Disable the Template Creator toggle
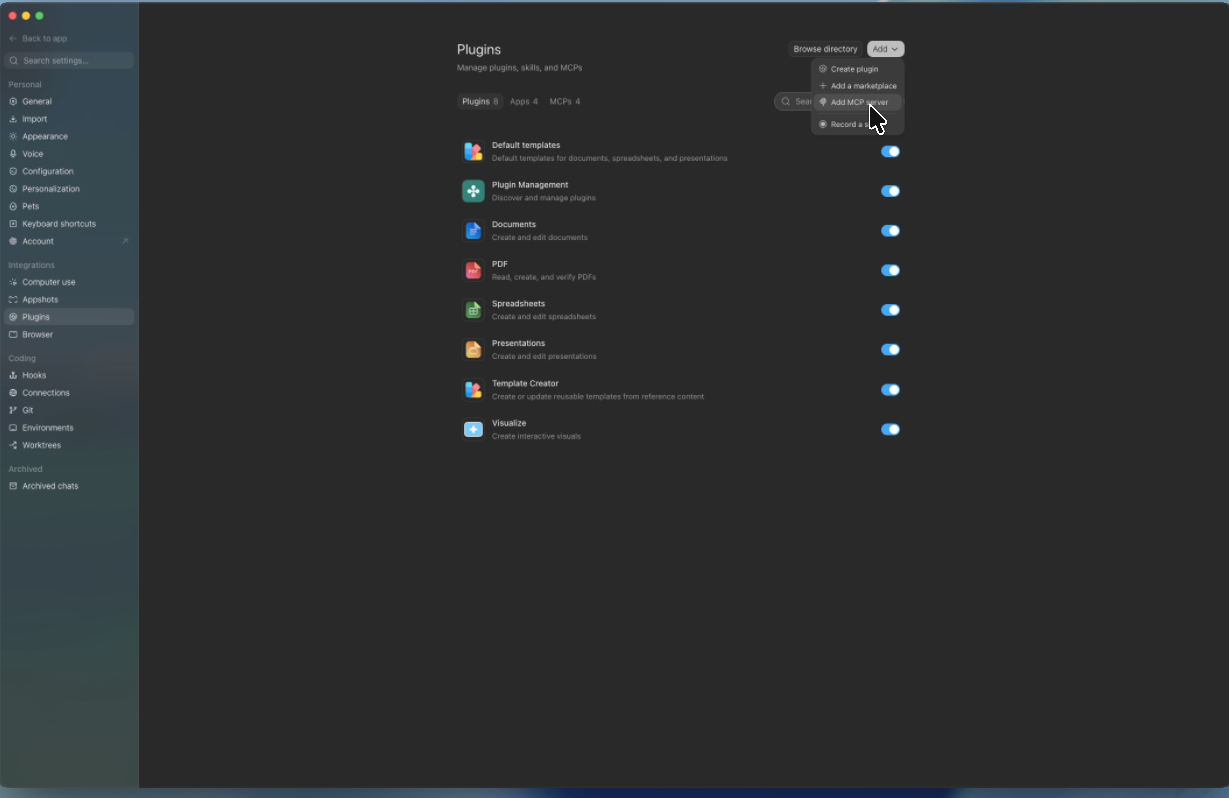Image resolution: width=1229 pixels, height=798 pixels. click(890, 390)
